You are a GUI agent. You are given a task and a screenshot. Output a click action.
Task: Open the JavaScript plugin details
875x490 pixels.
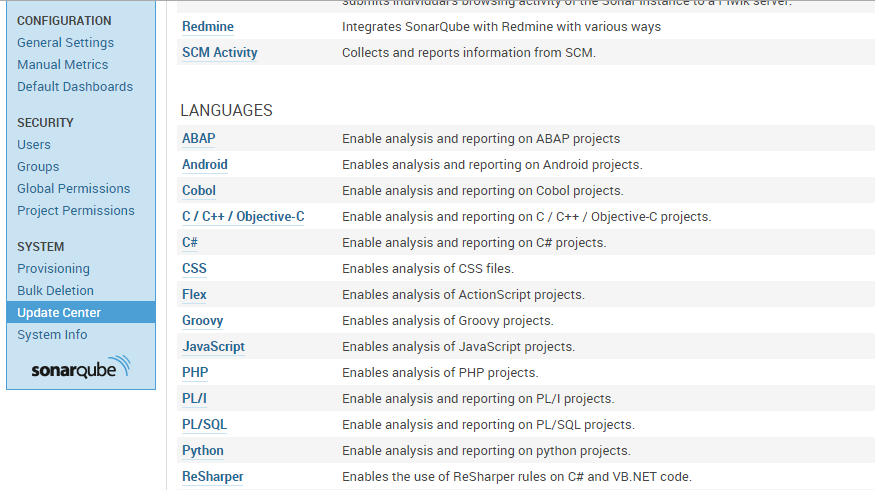(214, 347)
